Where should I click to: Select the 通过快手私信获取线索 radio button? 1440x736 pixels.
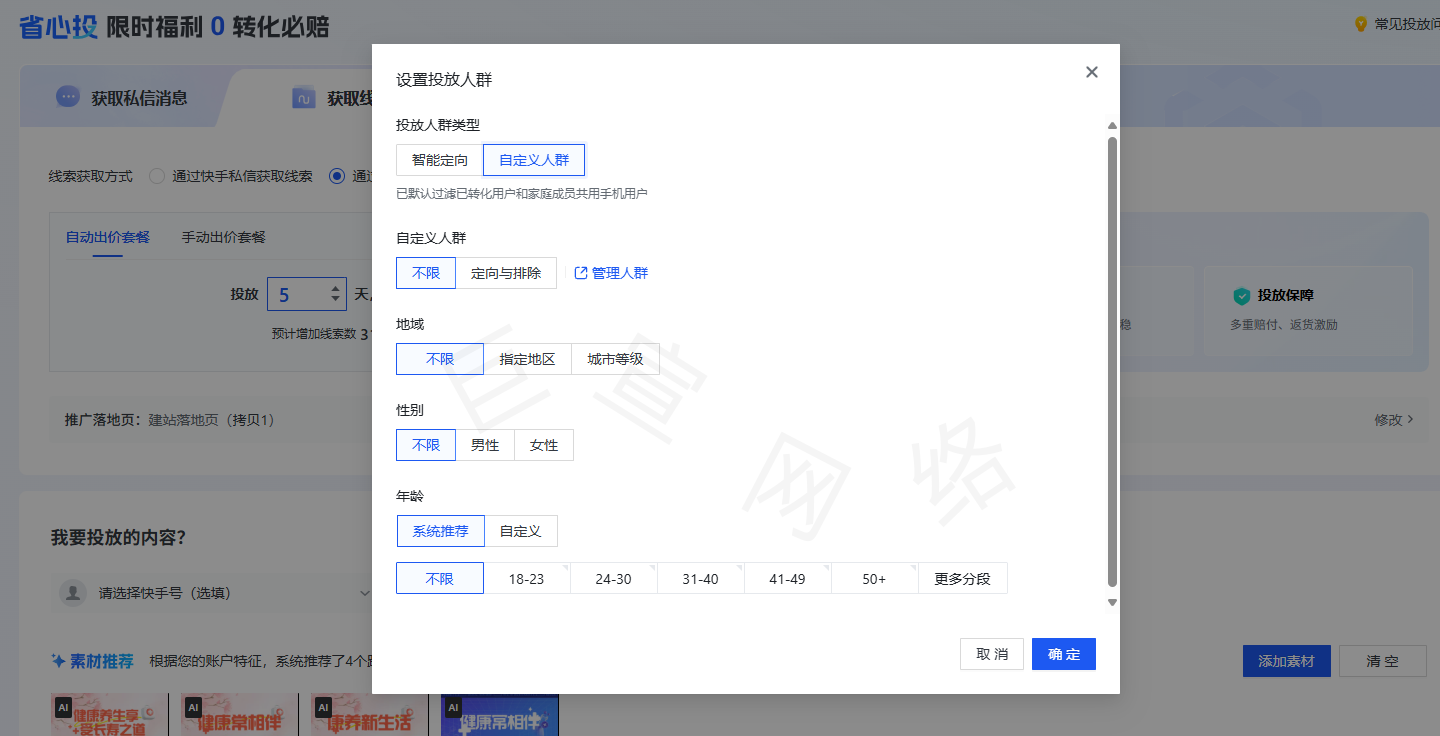point(156,176)
